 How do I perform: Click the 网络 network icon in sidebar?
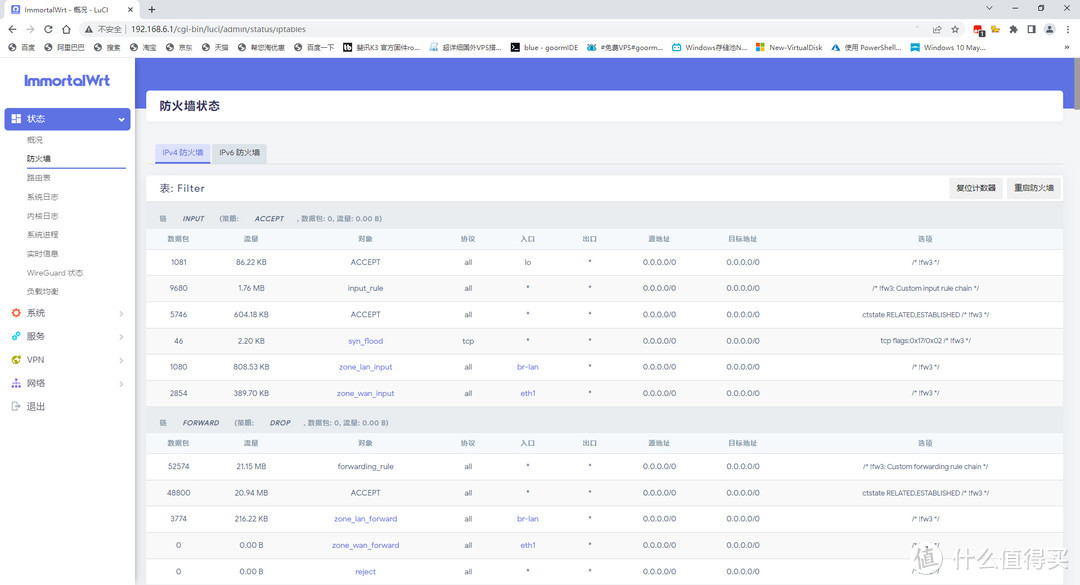tap(16, 383)
